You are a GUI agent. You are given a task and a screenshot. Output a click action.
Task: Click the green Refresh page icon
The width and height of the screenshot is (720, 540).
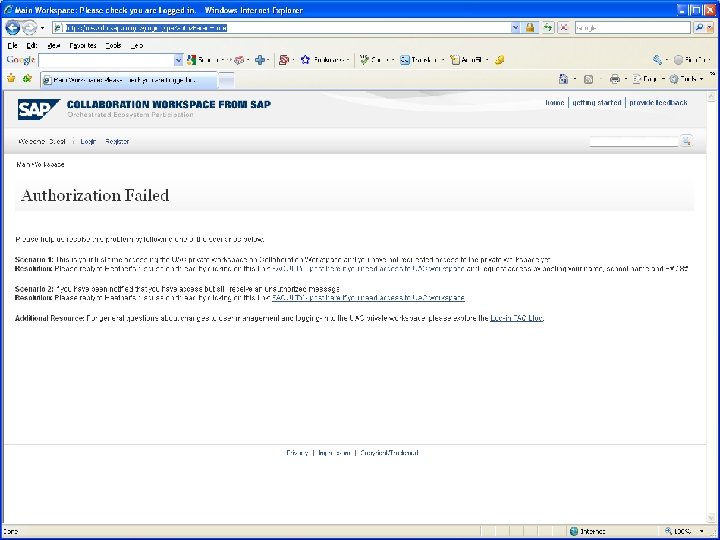[547, 28]
